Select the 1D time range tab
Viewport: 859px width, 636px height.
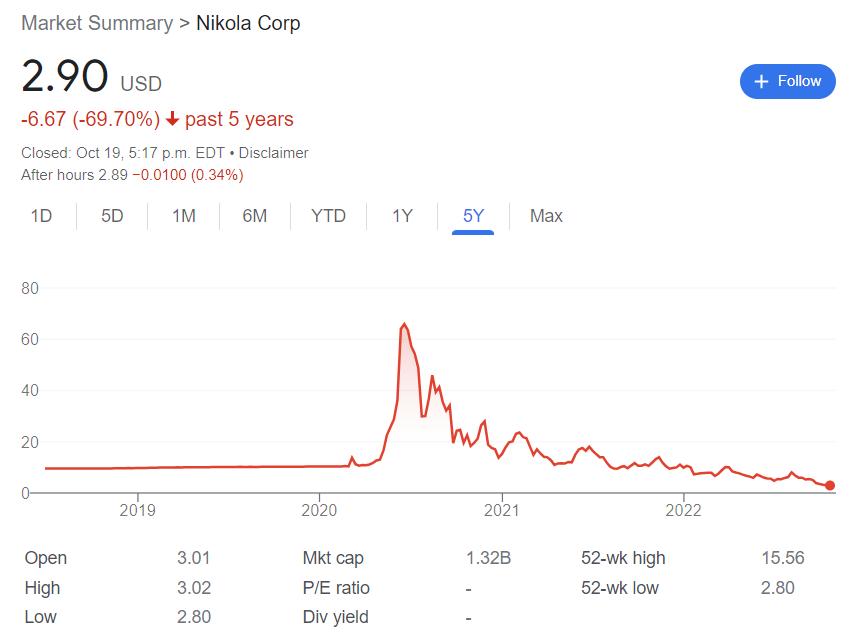41,216
